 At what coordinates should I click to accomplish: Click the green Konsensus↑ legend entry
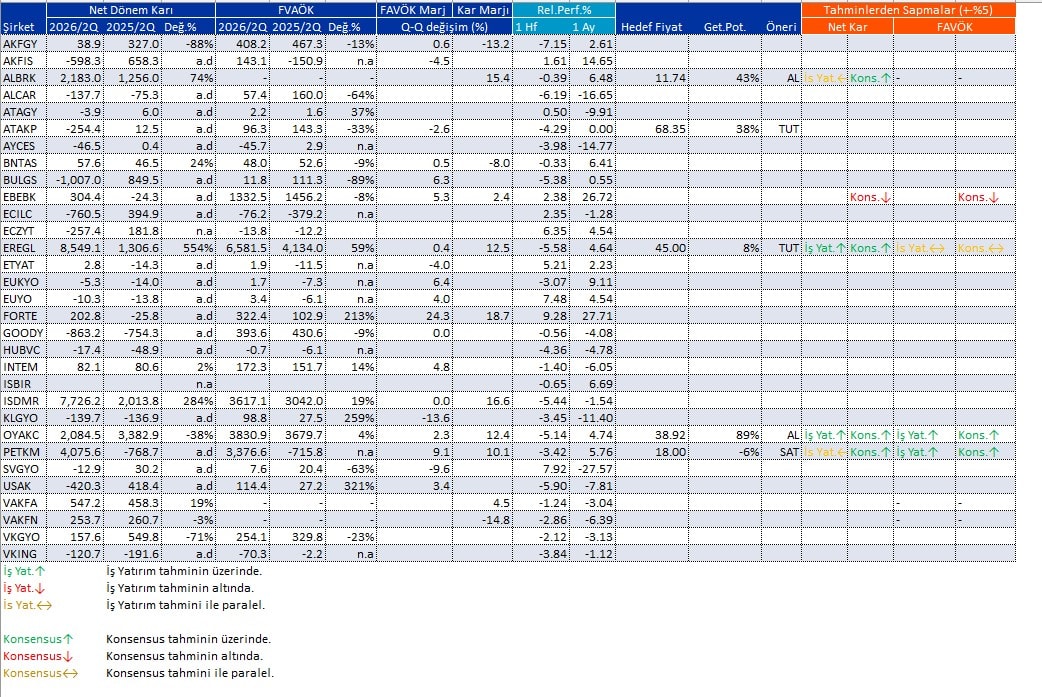click(x=38, y=639)
